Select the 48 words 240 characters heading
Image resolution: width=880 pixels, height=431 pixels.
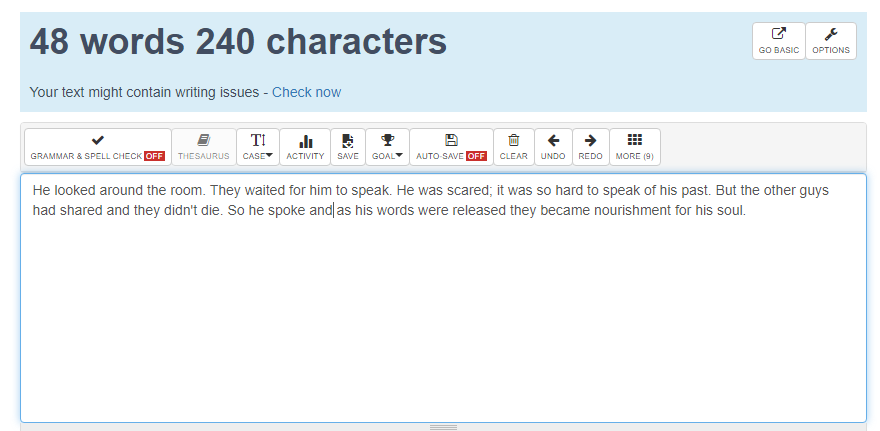pyautogui.click(x=238, y=42)
